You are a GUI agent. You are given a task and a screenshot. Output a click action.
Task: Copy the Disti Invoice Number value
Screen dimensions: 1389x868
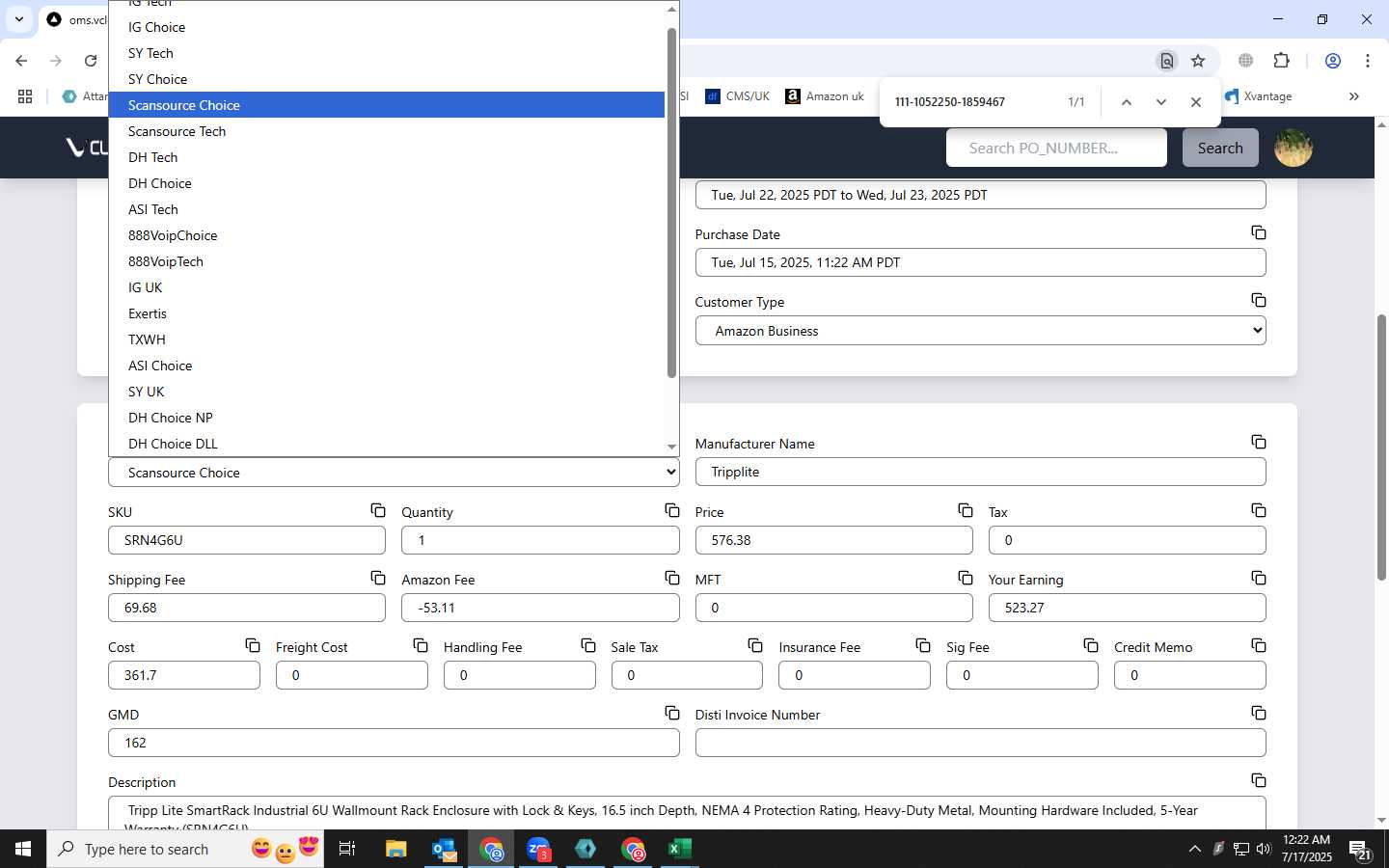pyautogui.click(x=1259, y=713)
